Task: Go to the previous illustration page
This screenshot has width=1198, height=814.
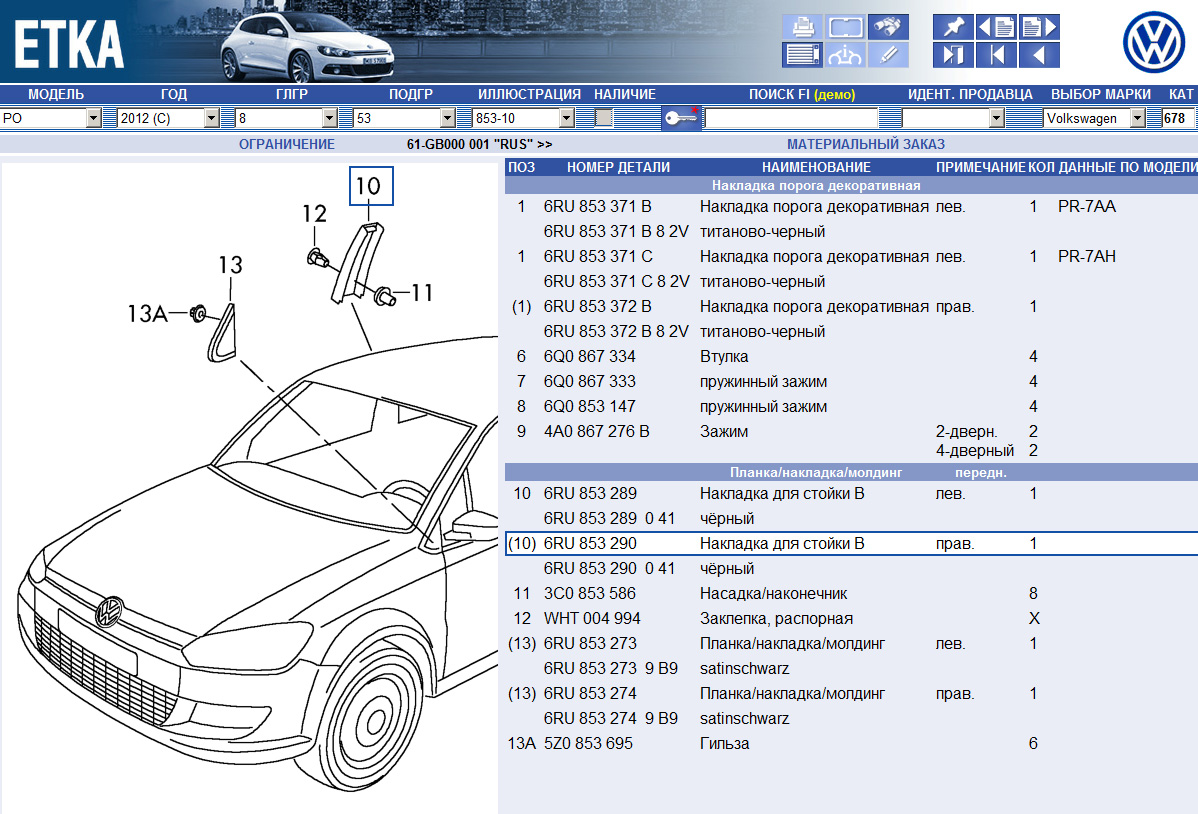Action: [x=996, y=27]
